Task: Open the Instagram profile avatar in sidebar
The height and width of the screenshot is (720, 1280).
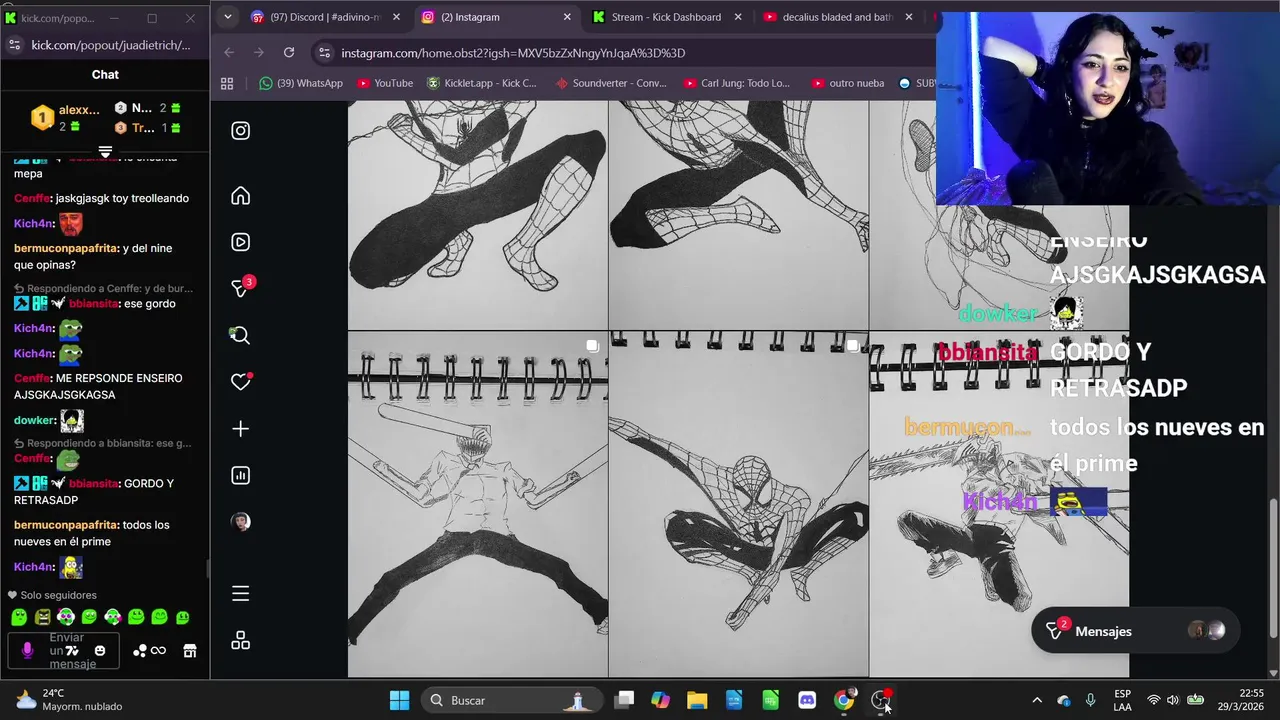Action: (x=240, y=522)
